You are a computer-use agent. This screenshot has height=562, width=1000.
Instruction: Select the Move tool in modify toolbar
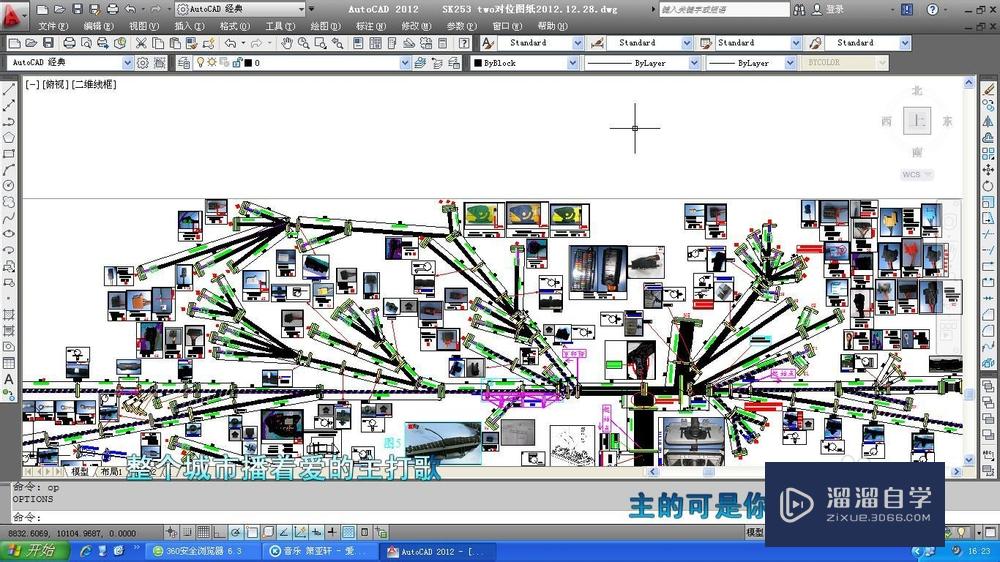[988, 170]
